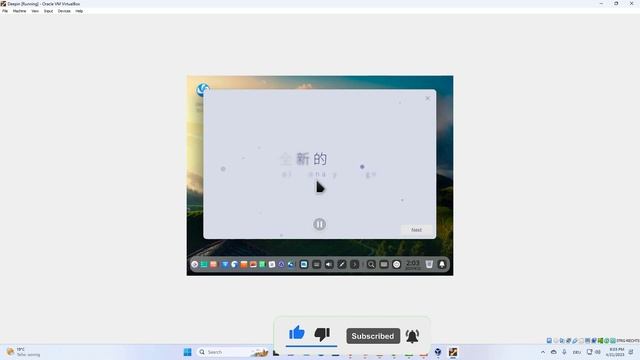This screenshot has width=640, height=360.
Task: Click the ENG language indicator in tray
Action: (576, 352)
